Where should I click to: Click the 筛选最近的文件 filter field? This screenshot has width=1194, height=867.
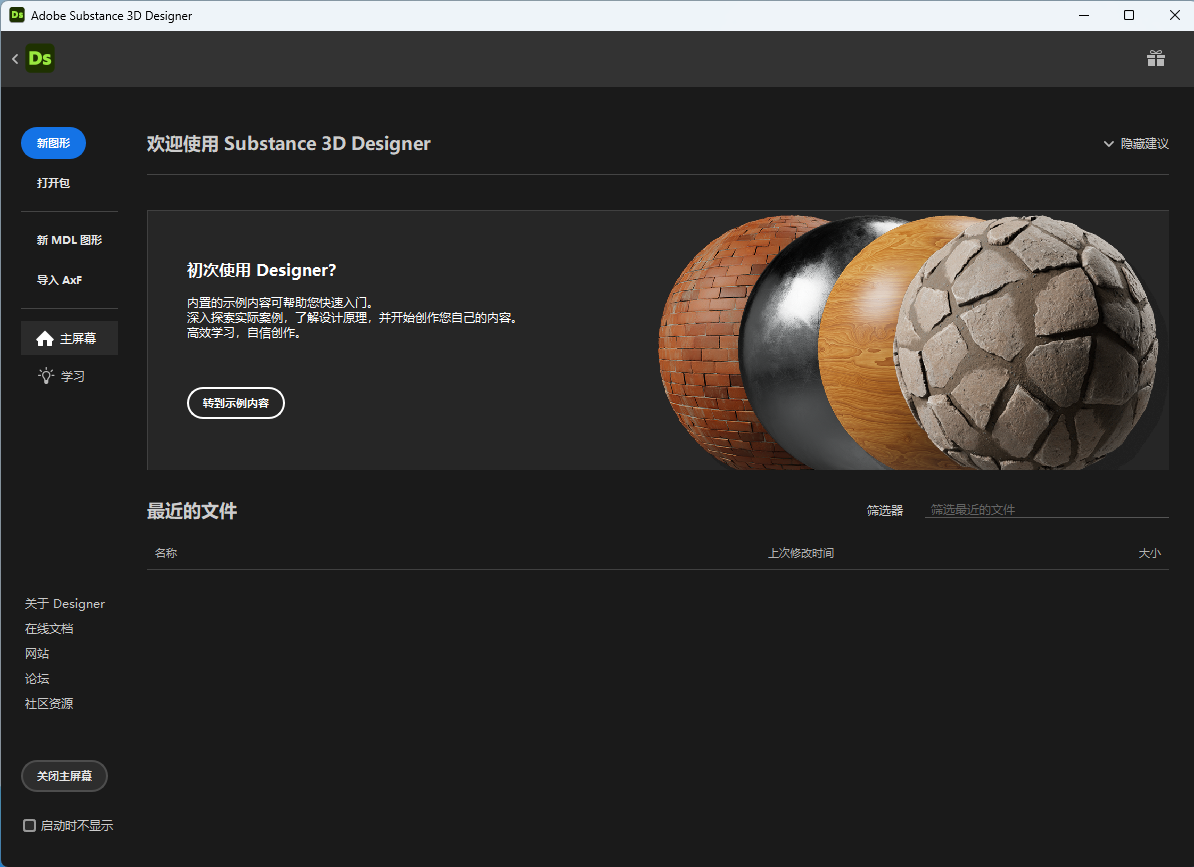pos(1046,509)
